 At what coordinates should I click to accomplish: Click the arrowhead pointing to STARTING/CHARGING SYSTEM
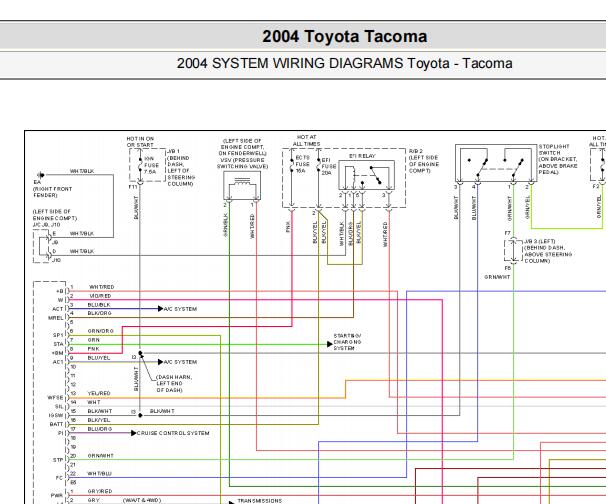329,344
